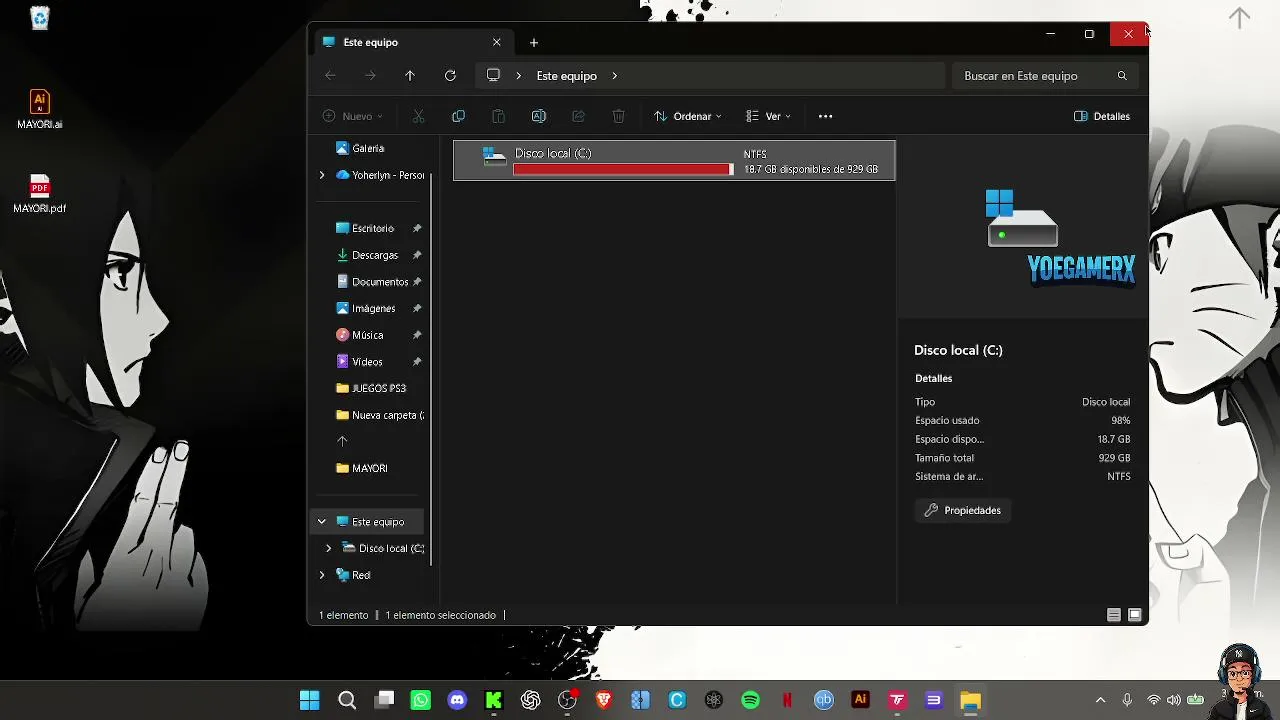Collapse the Este equipo tree node
Image resolution: width=1280 pixels, height=720 pixels.
point(322,522)
